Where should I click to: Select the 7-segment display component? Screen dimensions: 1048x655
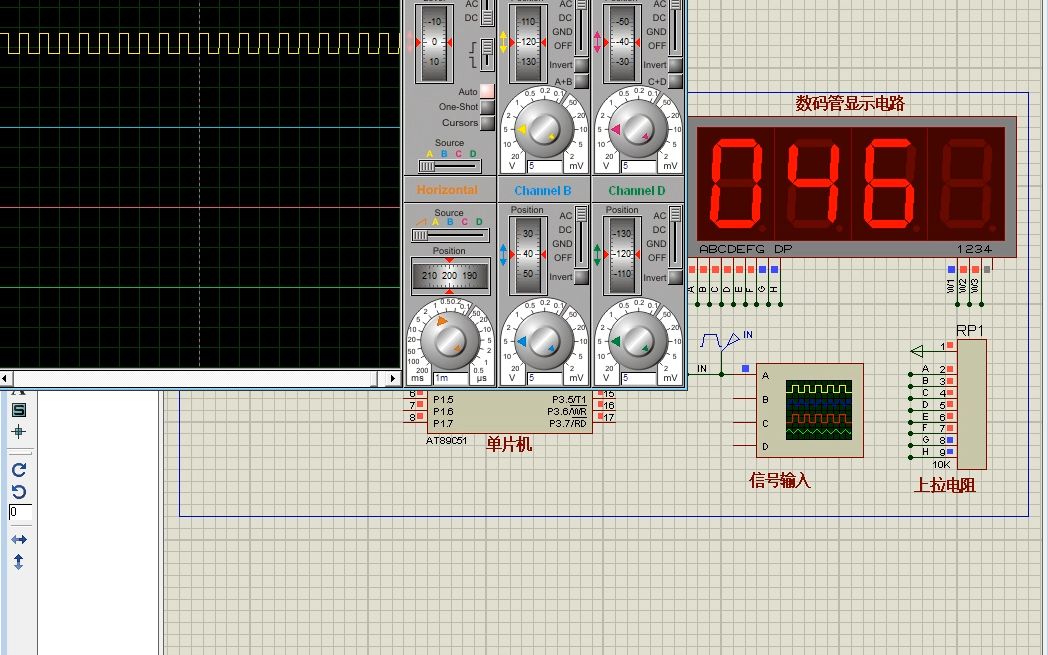coord(852,187)
